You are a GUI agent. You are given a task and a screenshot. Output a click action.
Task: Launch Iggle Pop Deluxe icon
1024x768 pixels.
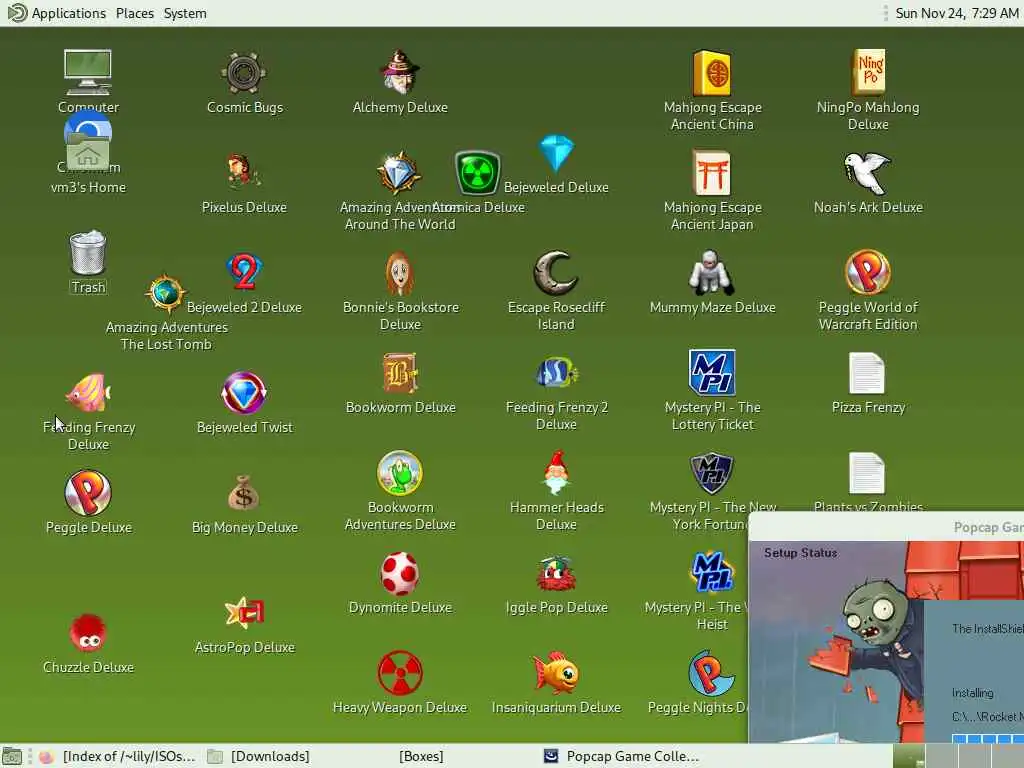(556, 573)
